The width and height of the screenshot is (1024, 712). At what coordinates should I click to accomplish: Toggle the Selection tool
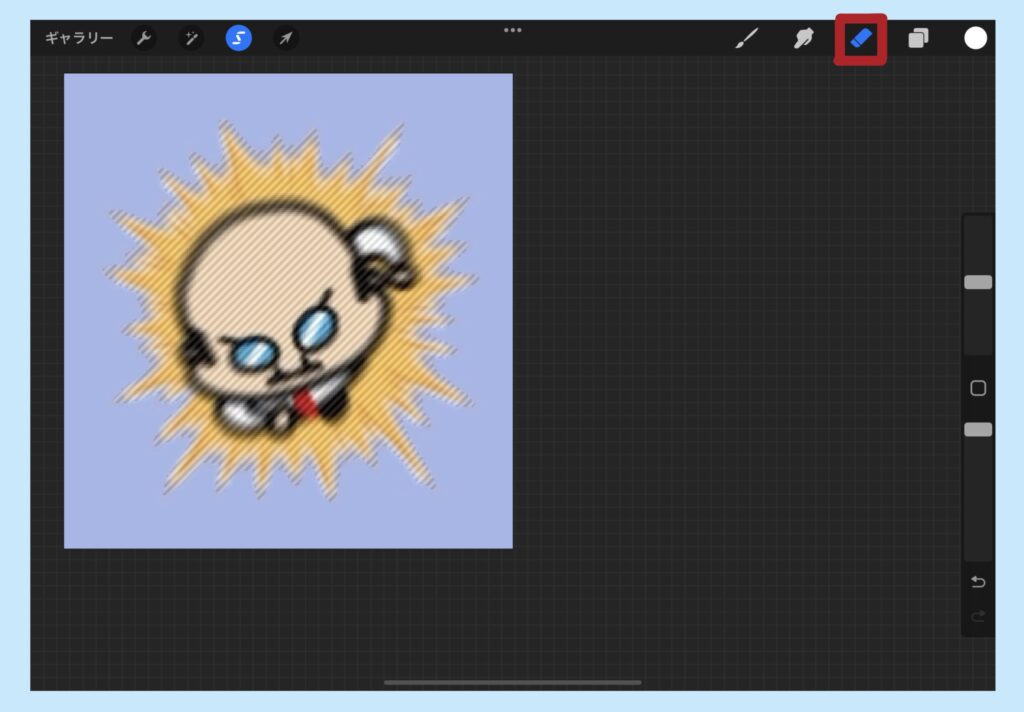[x=239, y=39]
